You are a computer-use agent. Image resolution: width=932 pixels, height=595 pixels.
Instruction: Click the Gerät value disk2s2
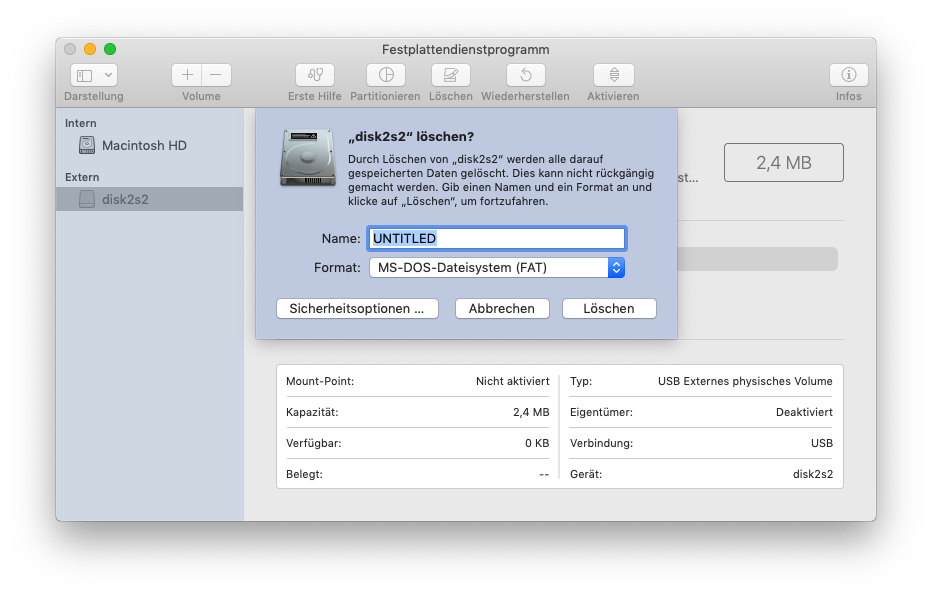[813, 474]
